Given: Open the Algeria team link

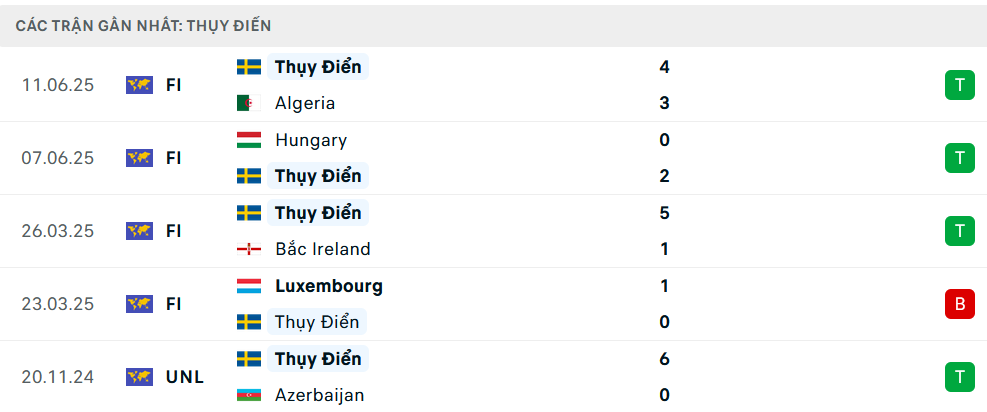Looking at the screenshot, I should (305, 103).
